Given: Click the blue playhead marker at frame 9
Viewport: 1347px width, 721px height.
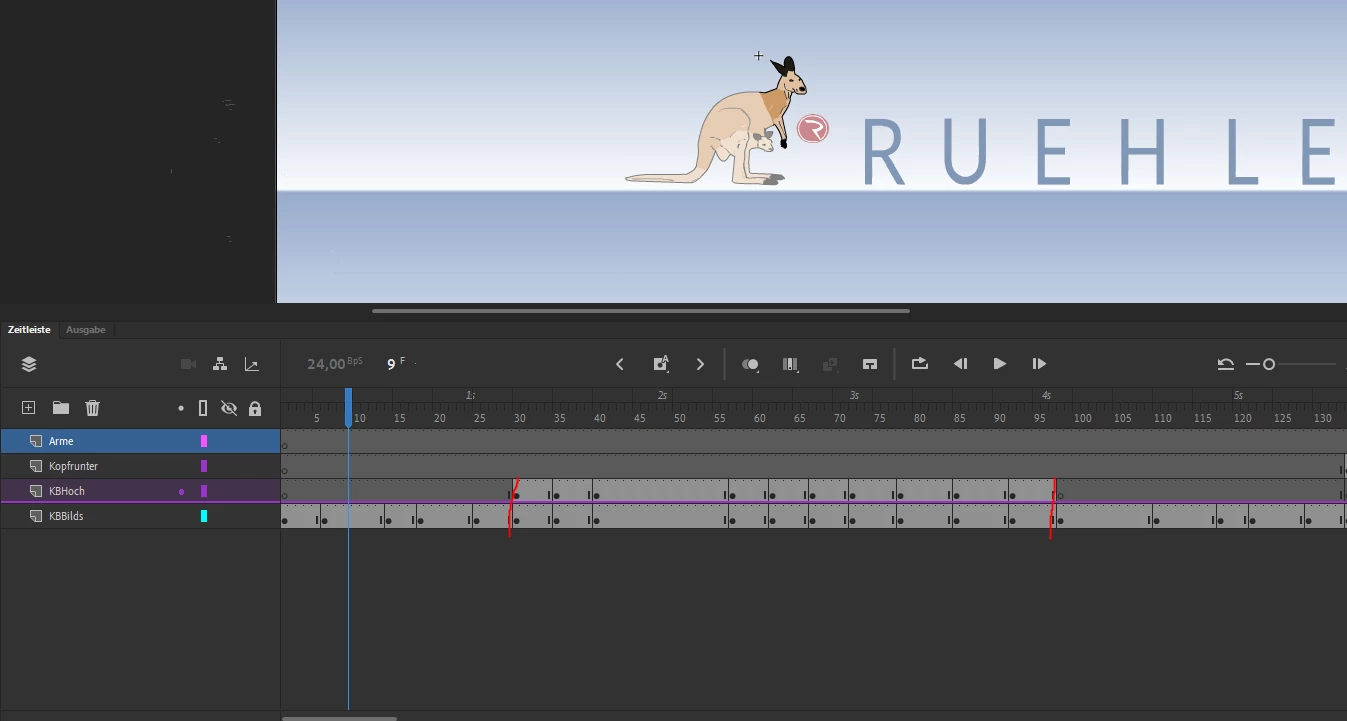Looking at the screenshot, I should pyautogui.click(x=349, y=407).
